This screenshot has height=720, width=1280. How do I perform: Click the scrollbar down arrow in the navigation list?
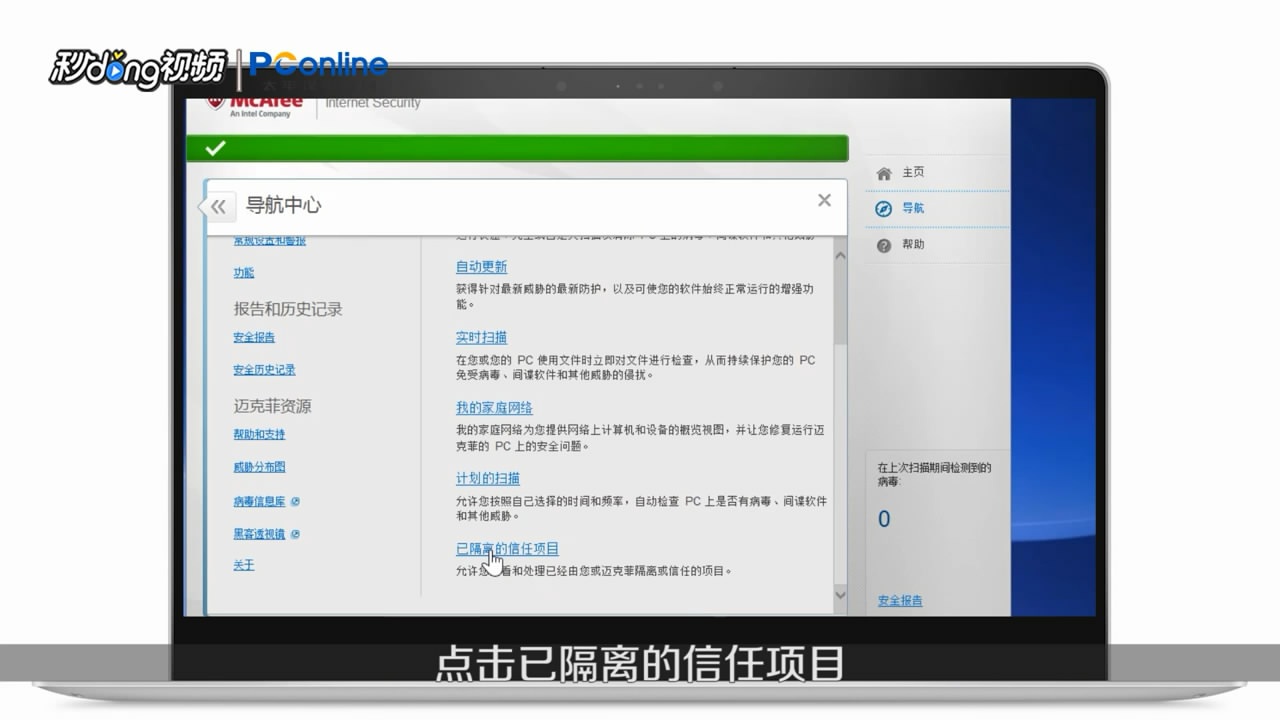840,593
